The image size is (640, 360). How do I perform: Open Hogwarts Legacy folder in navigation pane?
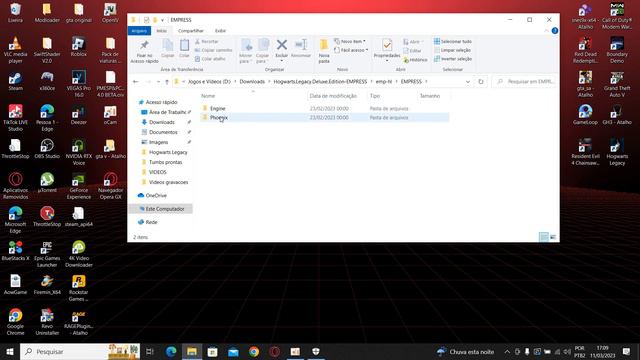click(168, 152)
